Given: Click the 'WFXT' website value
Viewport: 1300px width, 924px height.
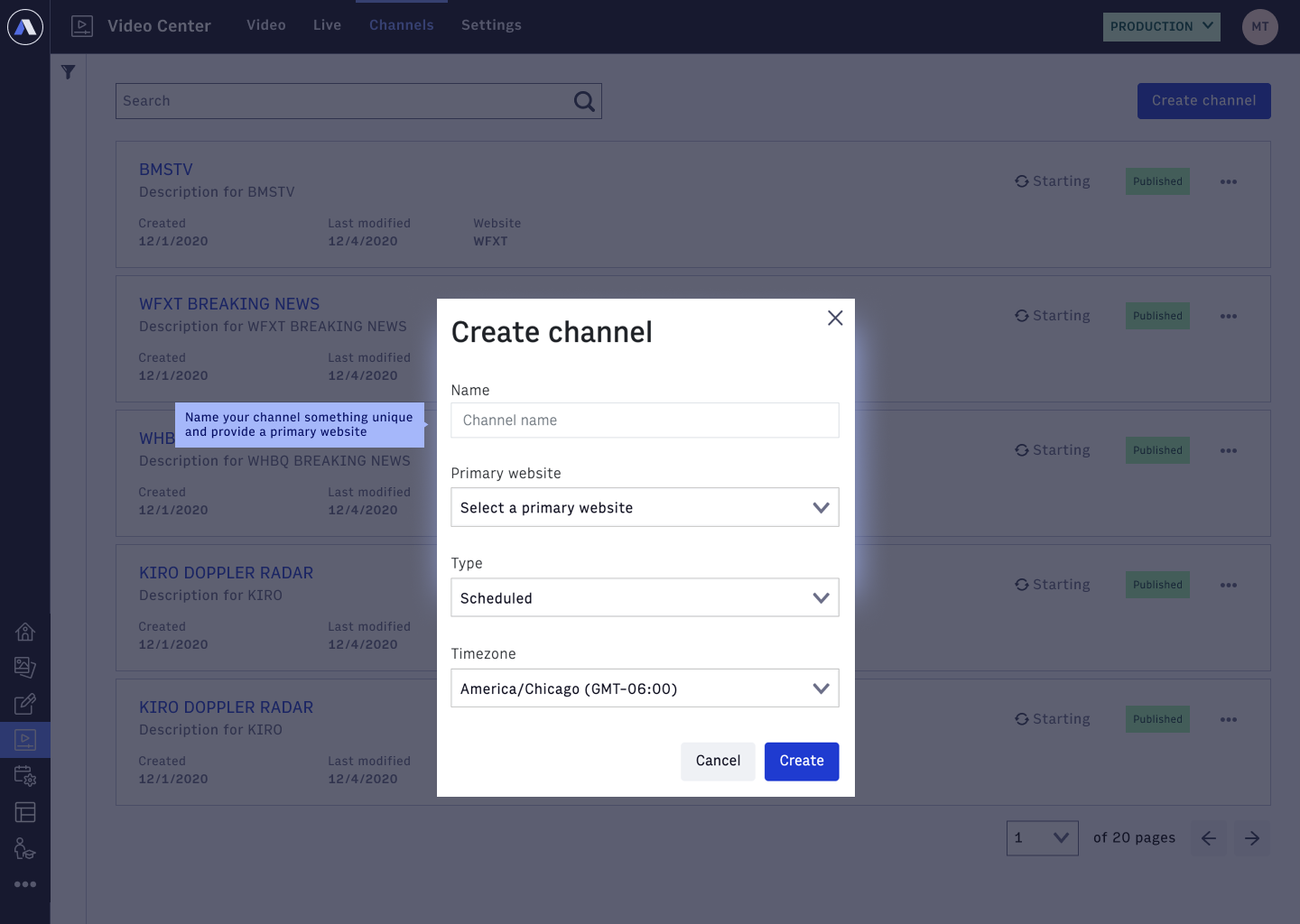Looking at the screenshot, I should [x=490, y=241].
